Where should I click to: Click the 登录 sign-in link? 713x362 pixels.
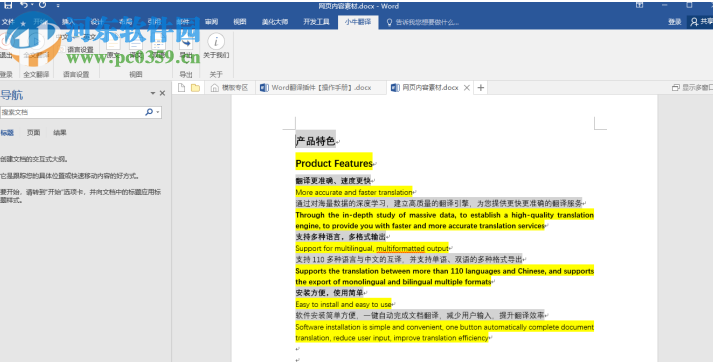coord(675,22)
